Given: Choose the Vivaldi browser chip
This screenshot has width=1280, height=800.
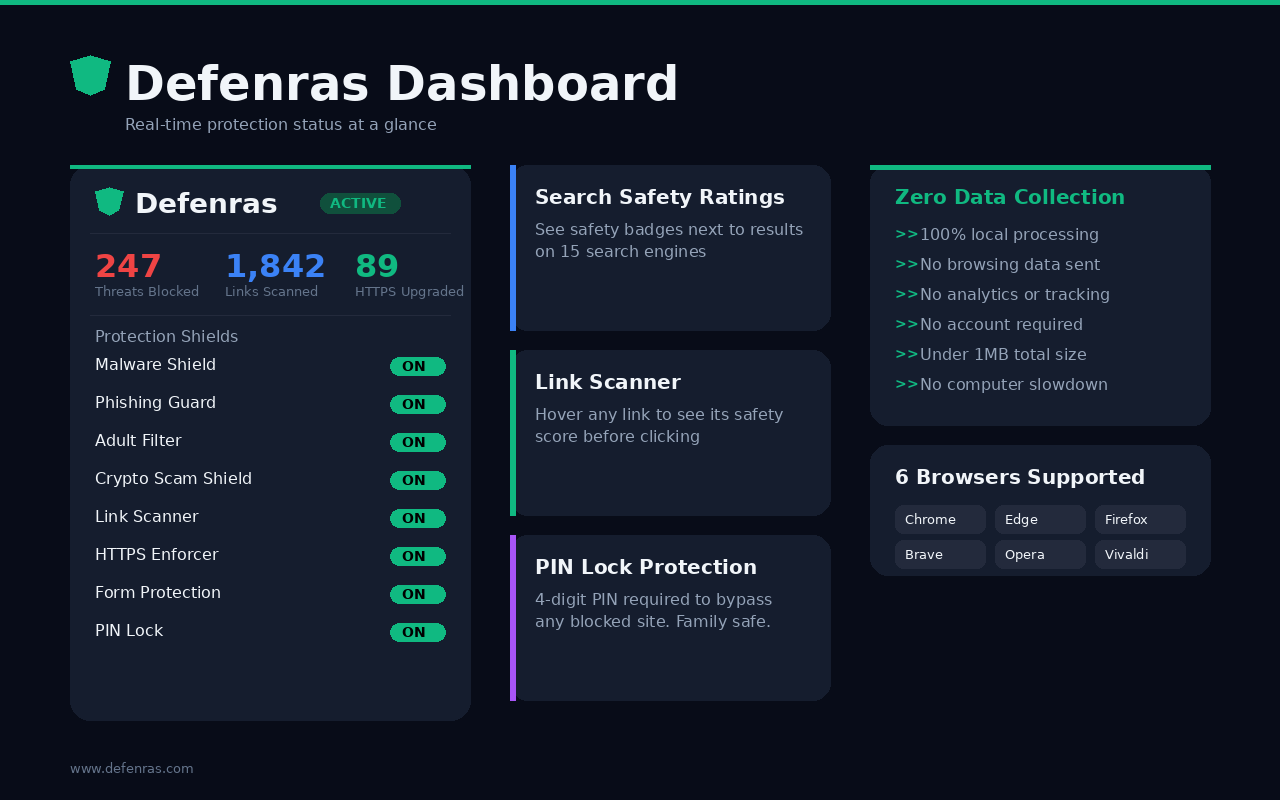Looking at the screenshot, I should (x=1140, y=555).
